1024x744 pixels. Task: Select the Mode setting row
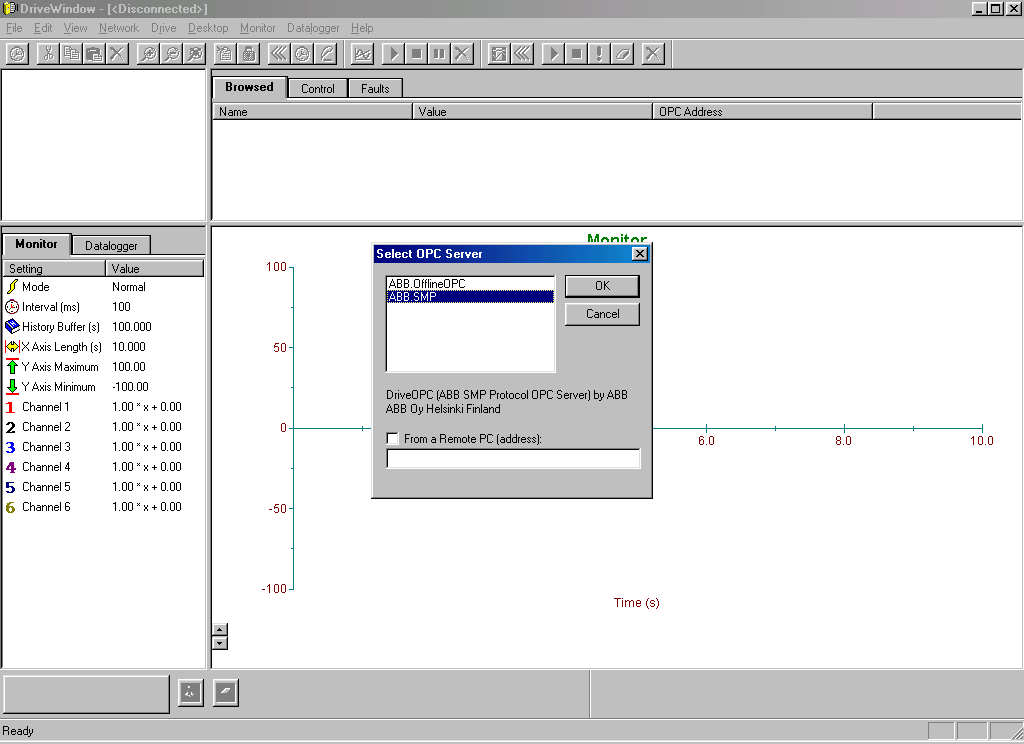pyautogui.click(x=103, y=287)
